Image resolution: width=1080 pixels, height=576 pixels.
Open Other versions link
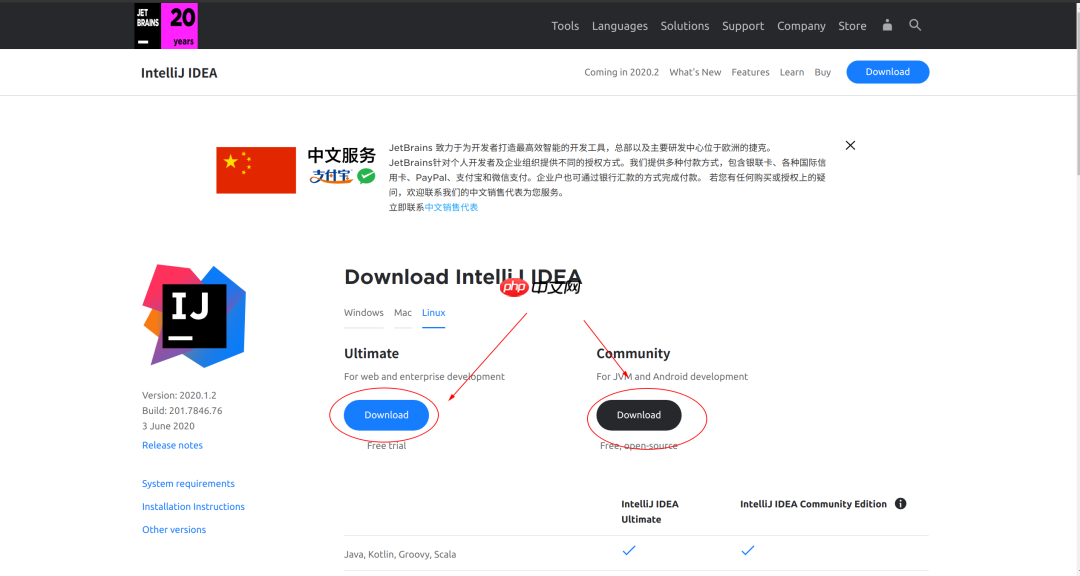pos(174,529)
